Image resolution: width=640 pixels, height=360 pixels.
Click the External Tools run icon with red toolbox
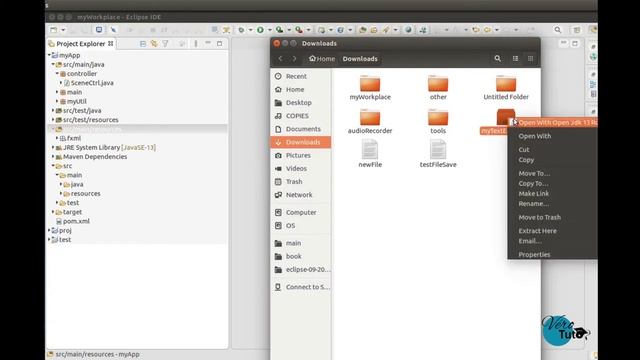pyautogui.click(x=299, y=30)
